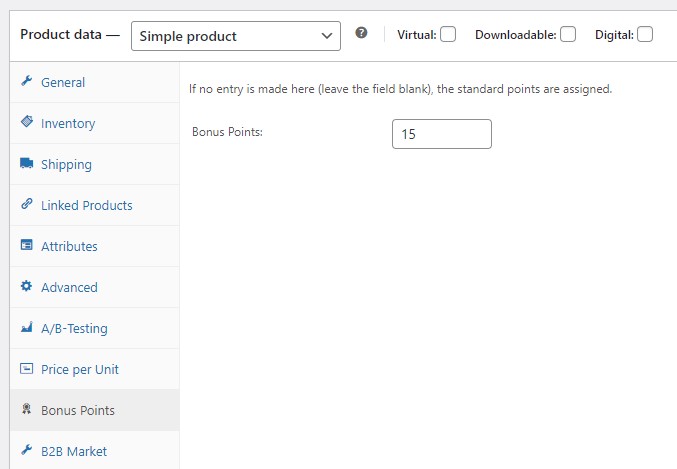Open the B2B Market tab
Screen dimensions: 677x469
coord(74,451)
